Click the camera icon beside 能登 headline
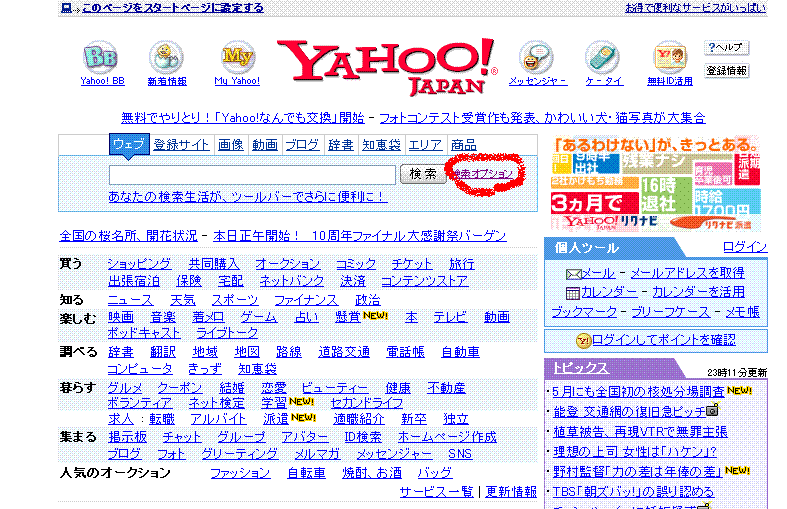The image size is (787, 509). 713,410
